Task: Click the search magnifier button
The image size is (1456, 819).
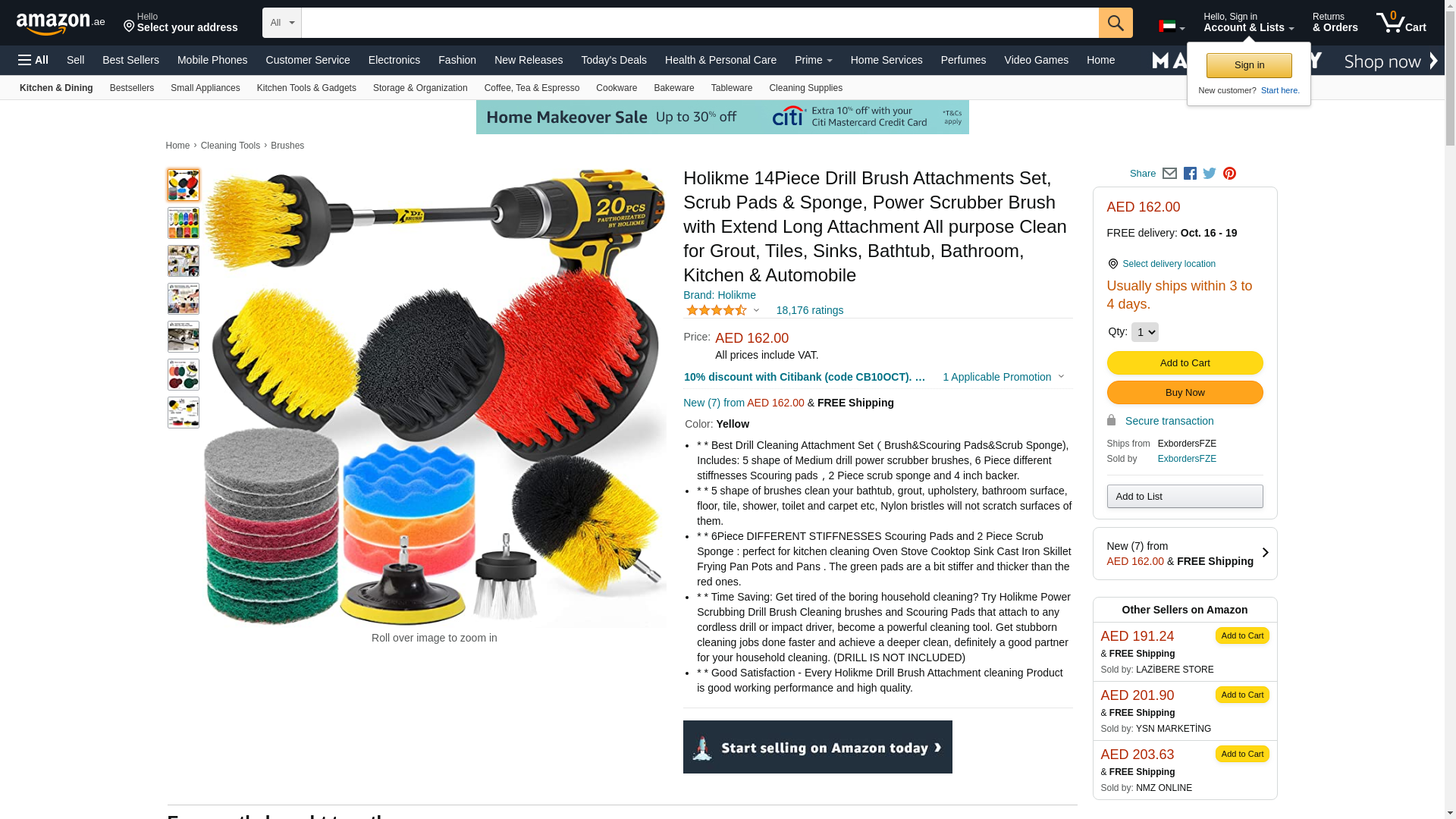Action: point(1116,23)
